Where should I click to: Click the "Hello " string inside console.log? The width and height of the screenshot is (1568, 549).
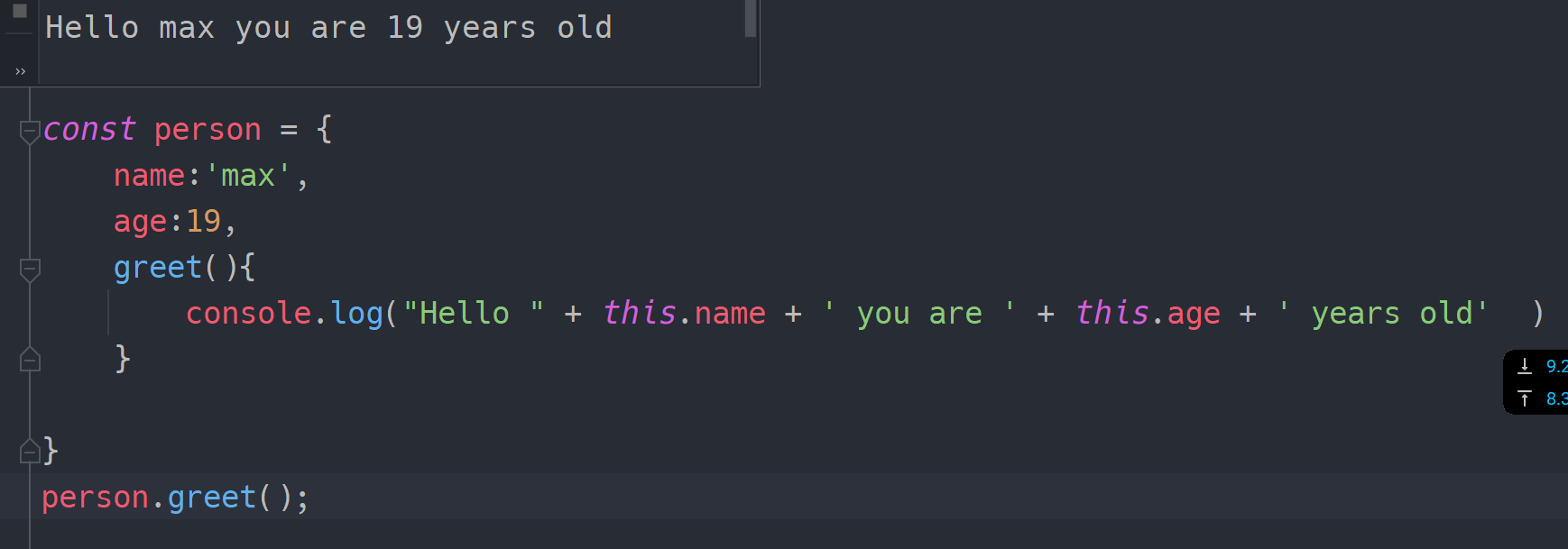pyautogui.click(x=473, y=314)
